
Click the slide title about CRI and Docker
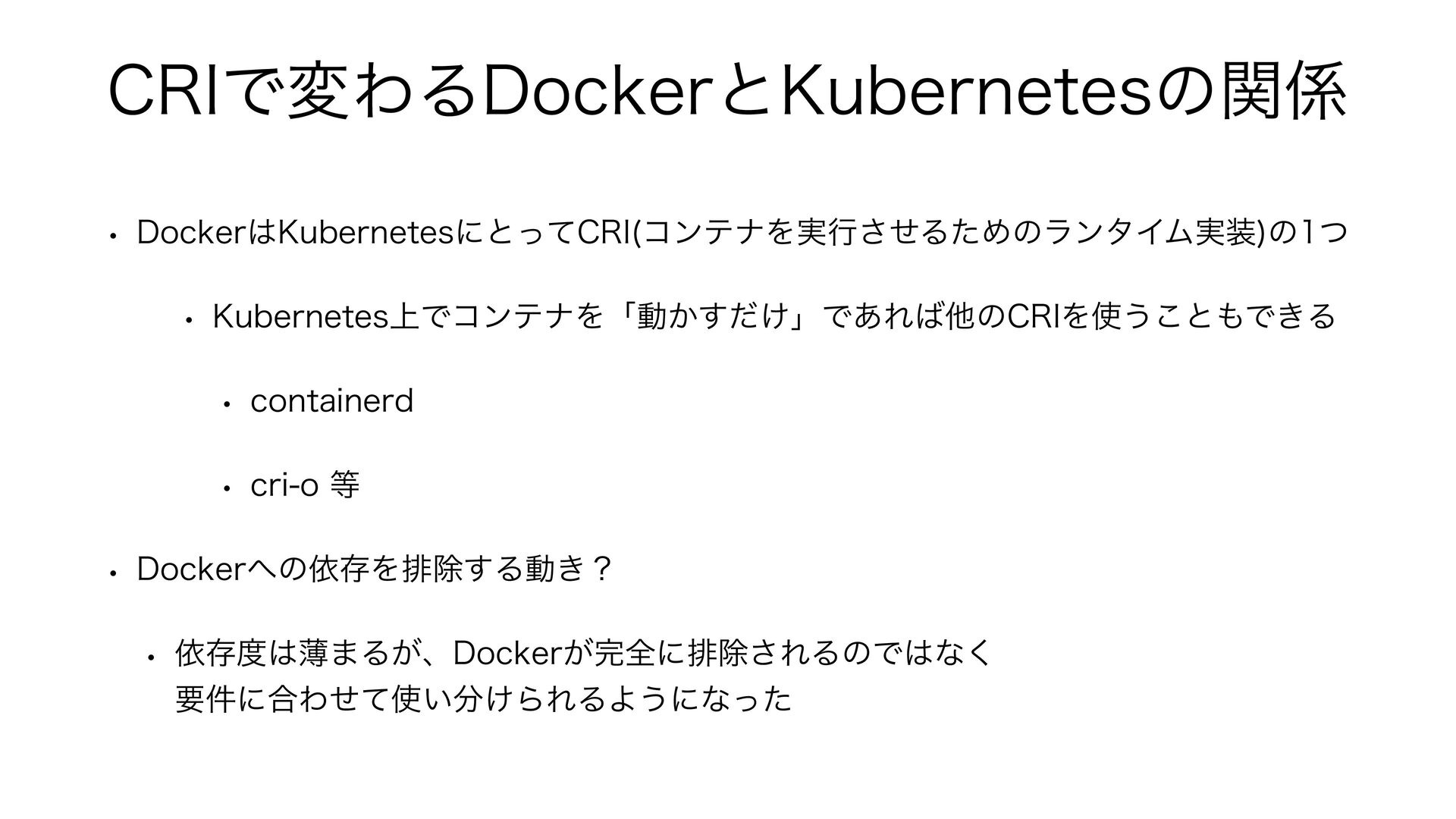pyautogui.click(x=728, y=92)
